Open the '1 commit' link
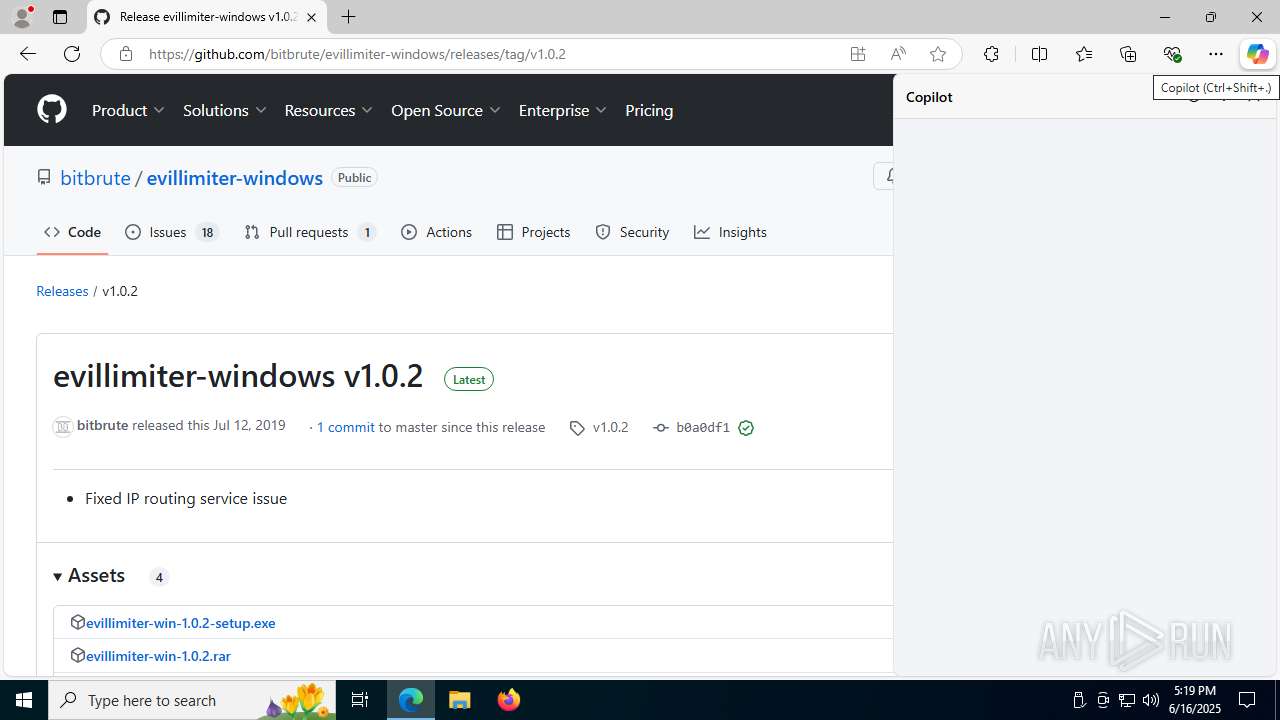Viewport: 1280px width, 720px height. (x=345, y=427)
